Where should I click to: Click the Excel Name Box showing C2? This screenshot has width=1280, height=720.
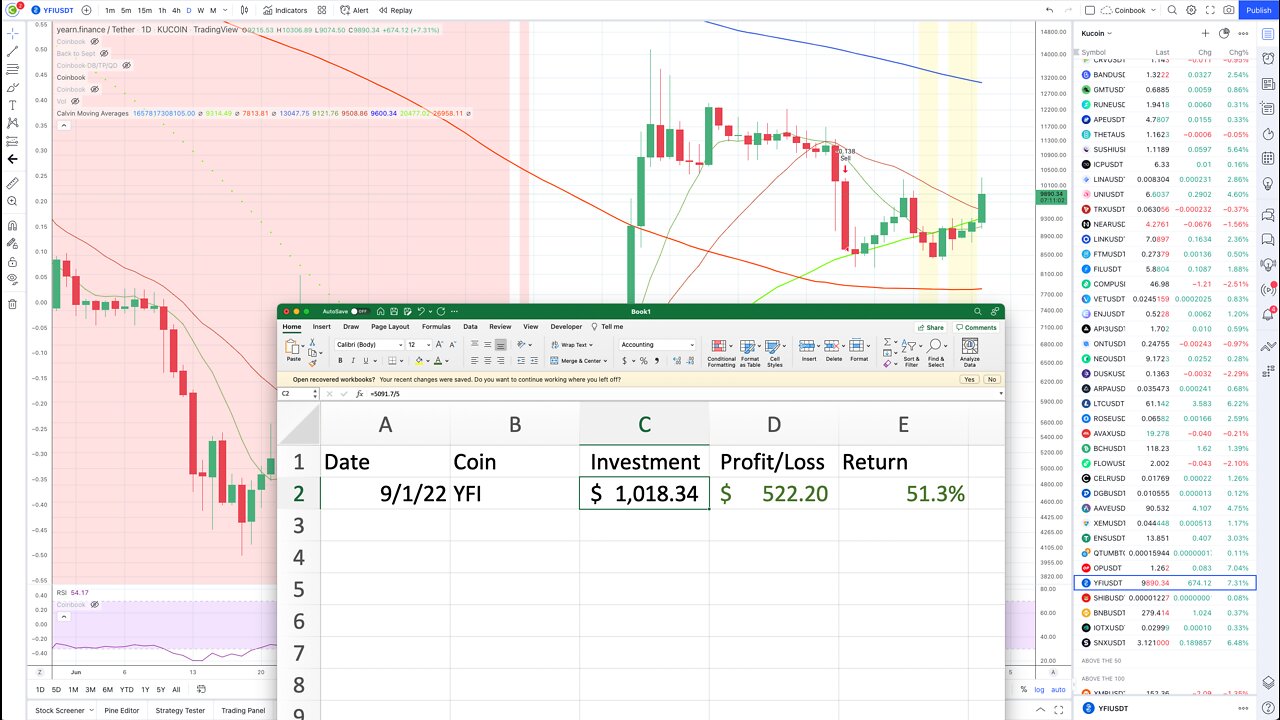(298, 394)
